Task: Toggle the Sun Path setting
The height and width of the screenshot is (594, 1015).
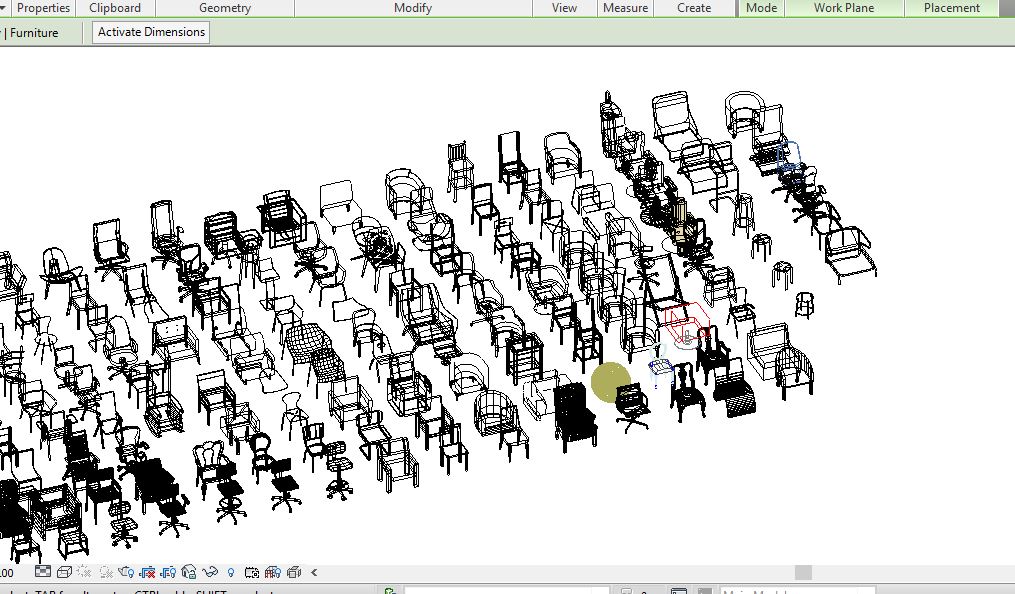Action: [84, 572]
